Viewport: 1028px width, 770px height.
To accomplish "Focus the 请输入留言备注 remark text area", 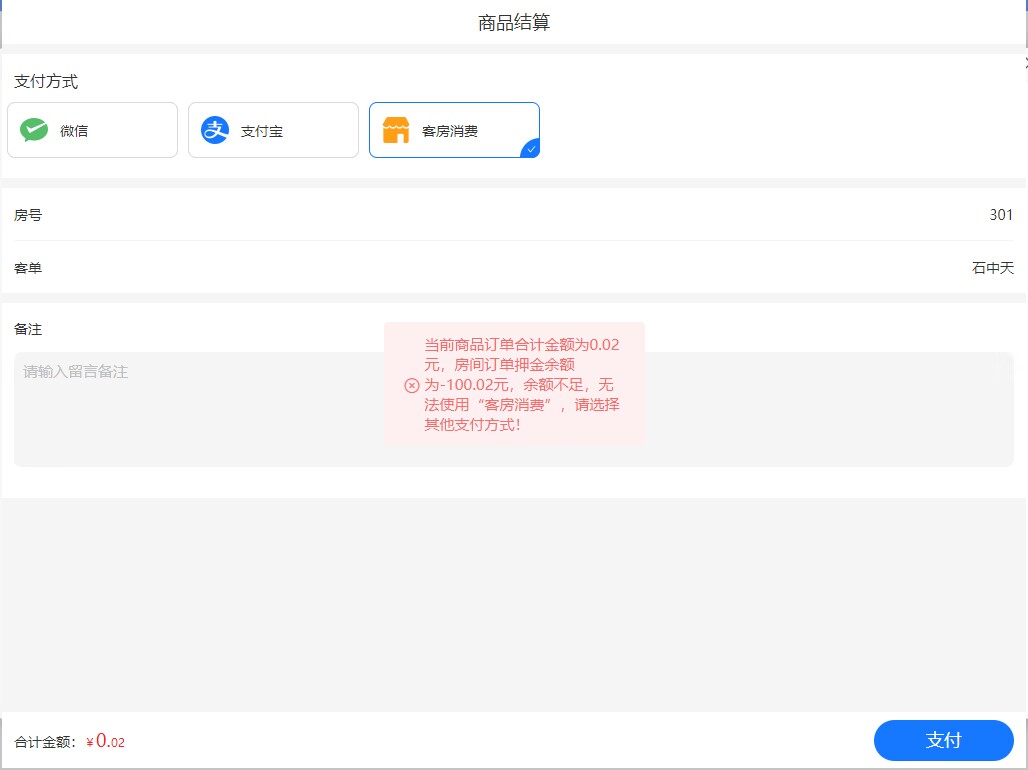I will coord(514,409).
